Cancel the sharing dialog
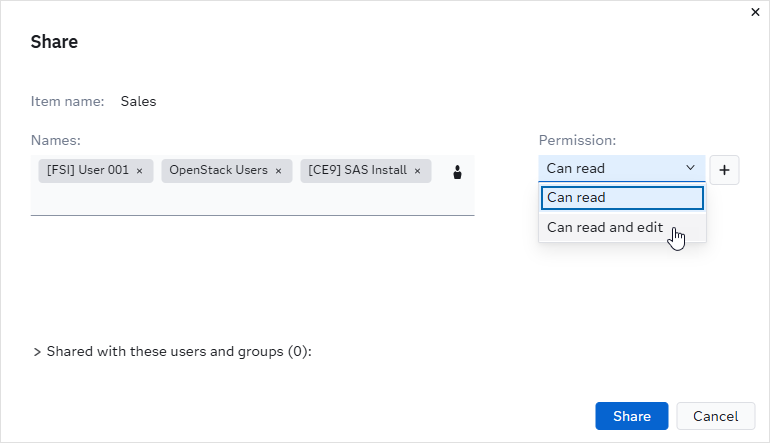The image size is (770, 443). pyautogui.click(x=715, y=416)
